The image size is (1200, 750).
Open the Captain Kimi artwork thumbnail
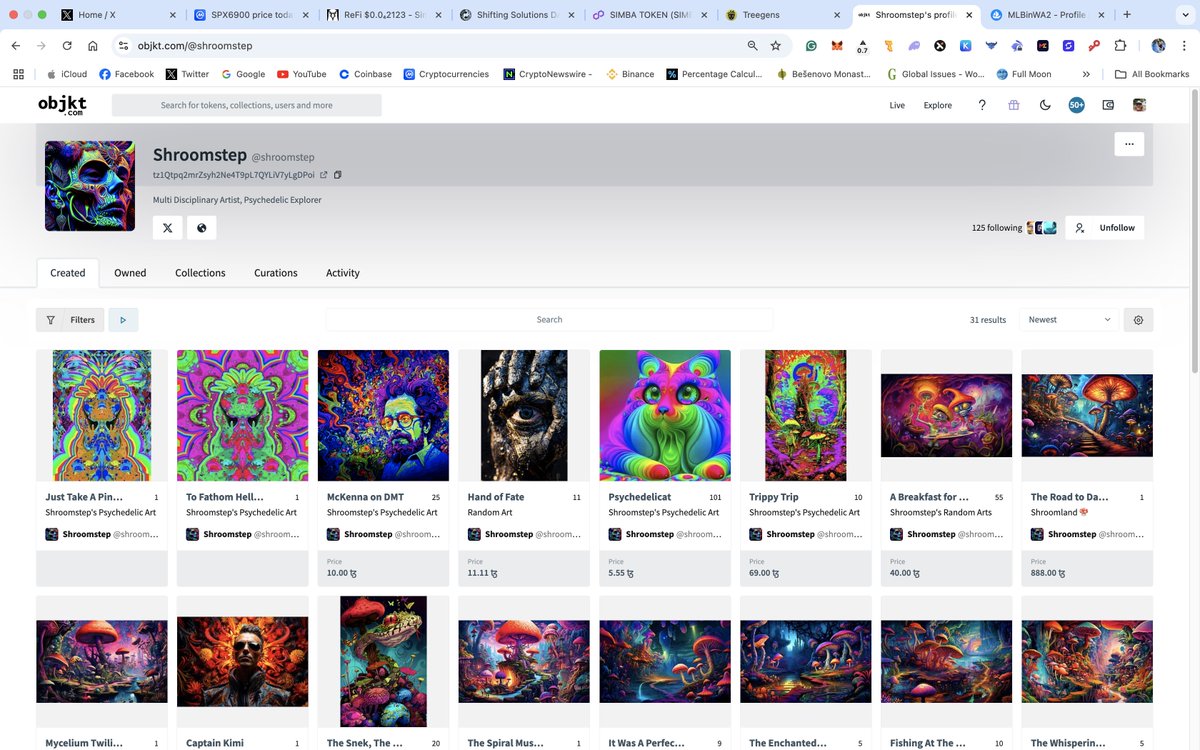242,661
